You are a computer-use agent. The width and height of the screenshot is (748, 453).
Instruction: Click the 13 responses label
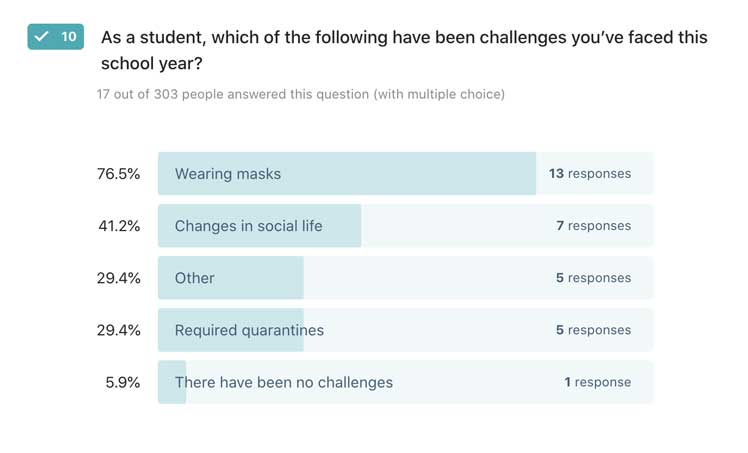coord(590,173)
